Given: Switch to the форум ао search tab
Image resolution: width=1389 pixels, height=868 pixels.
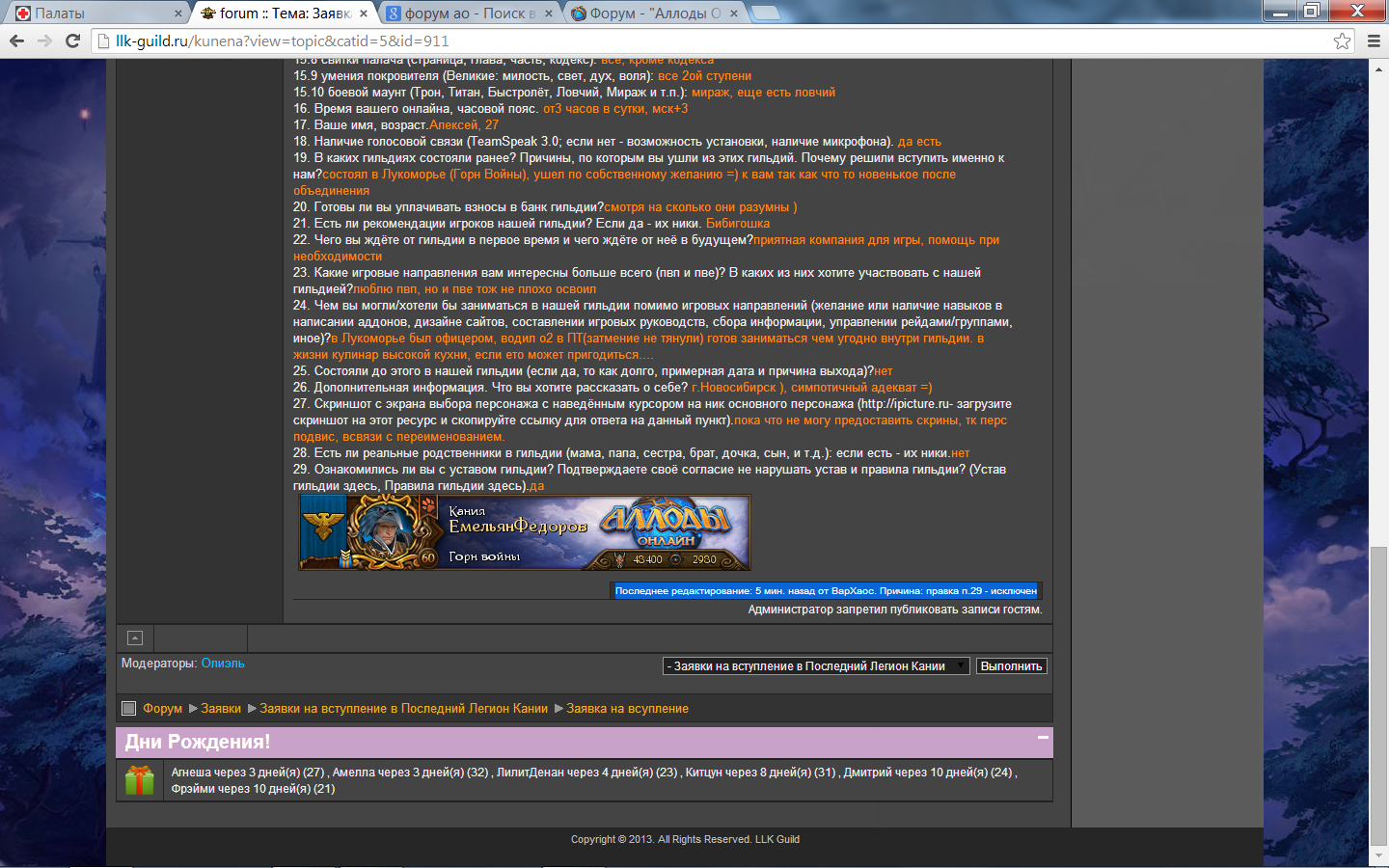Looking at the screenshot, I should [463, 14].
